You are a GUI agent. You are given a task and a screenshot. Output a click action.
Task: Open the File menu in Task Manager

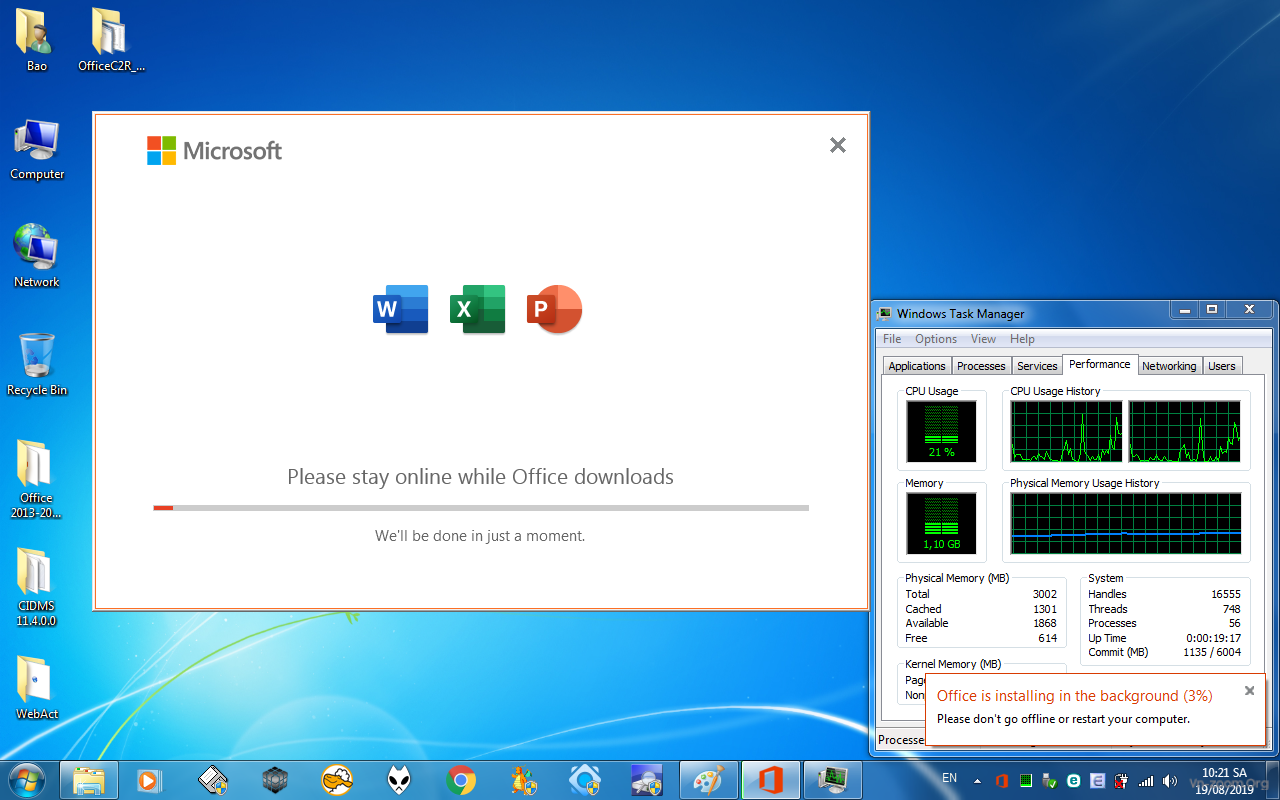point(892,339)
